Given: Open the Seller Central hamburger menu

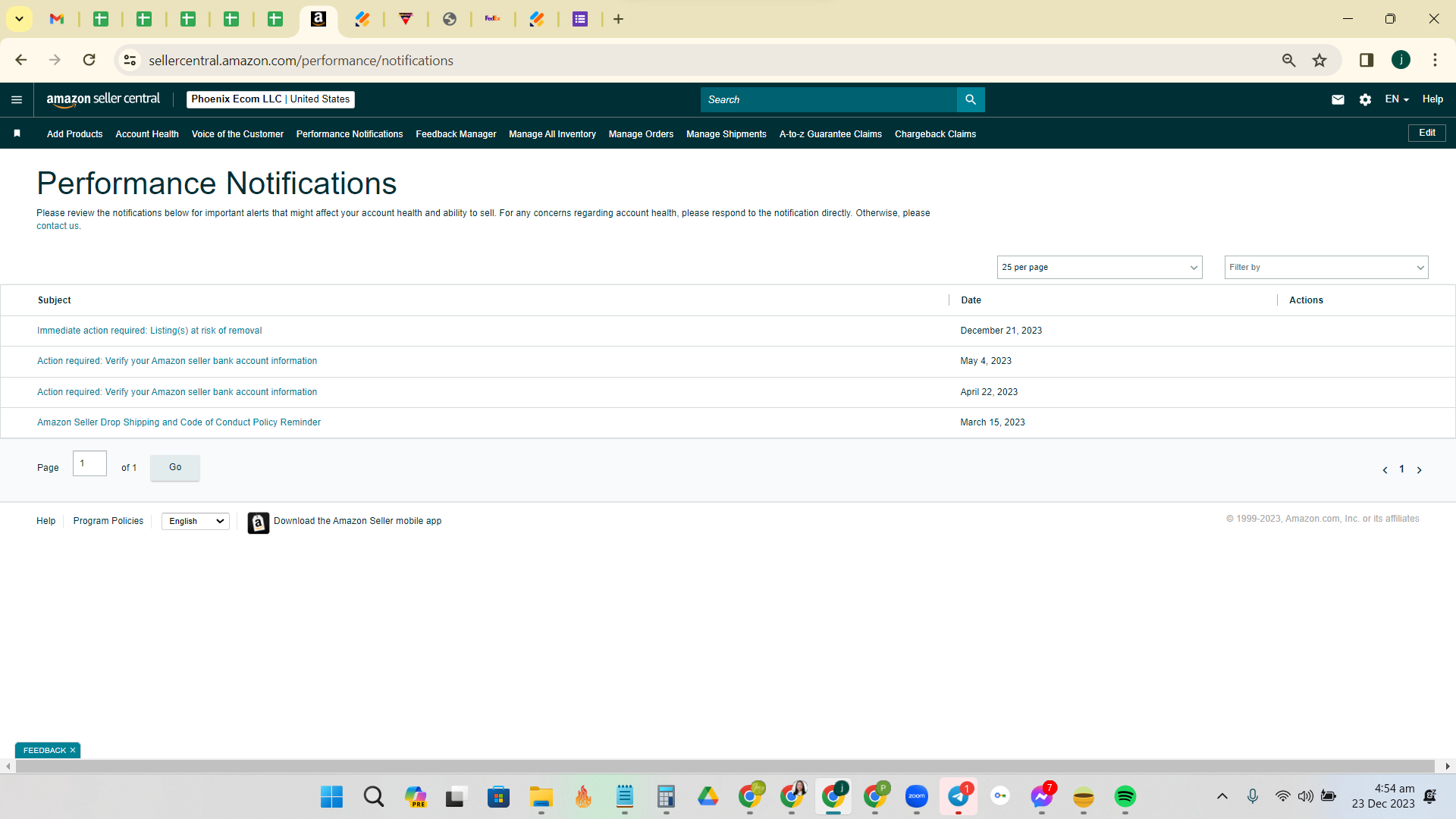Looking at the screenshot, I should click(17, 99).
